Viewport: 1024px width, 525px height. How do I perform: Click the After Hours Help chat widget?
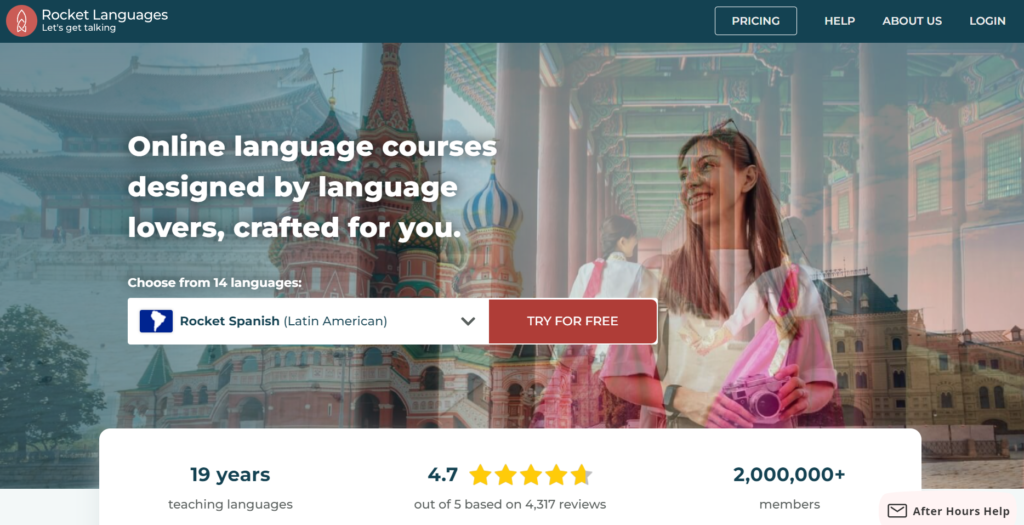click(952, 509)
